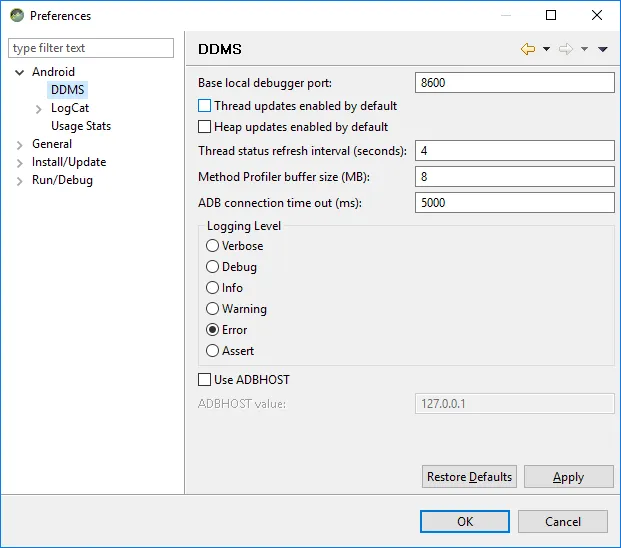Image resolution: width=621 pixels, height=548 pixels.
Task: Click the Cancel button
Action: tap(563, 521)
